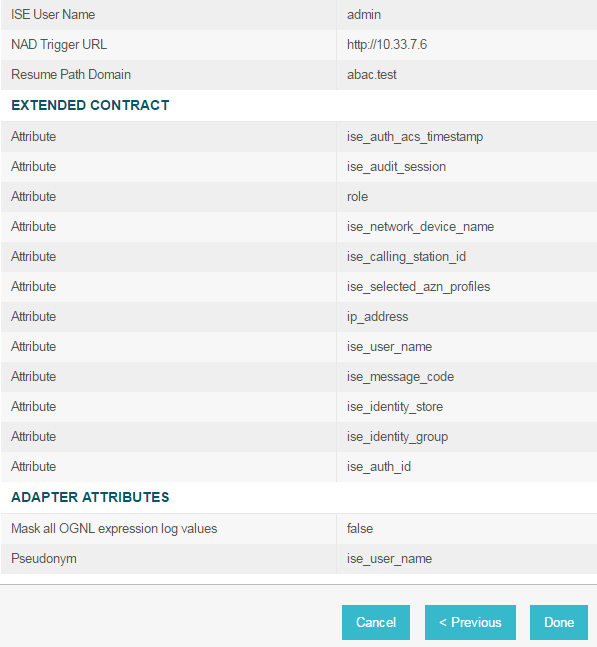Click the EXTENDED CONTRACT section heading
597x647 pixels.
point(90,105)
